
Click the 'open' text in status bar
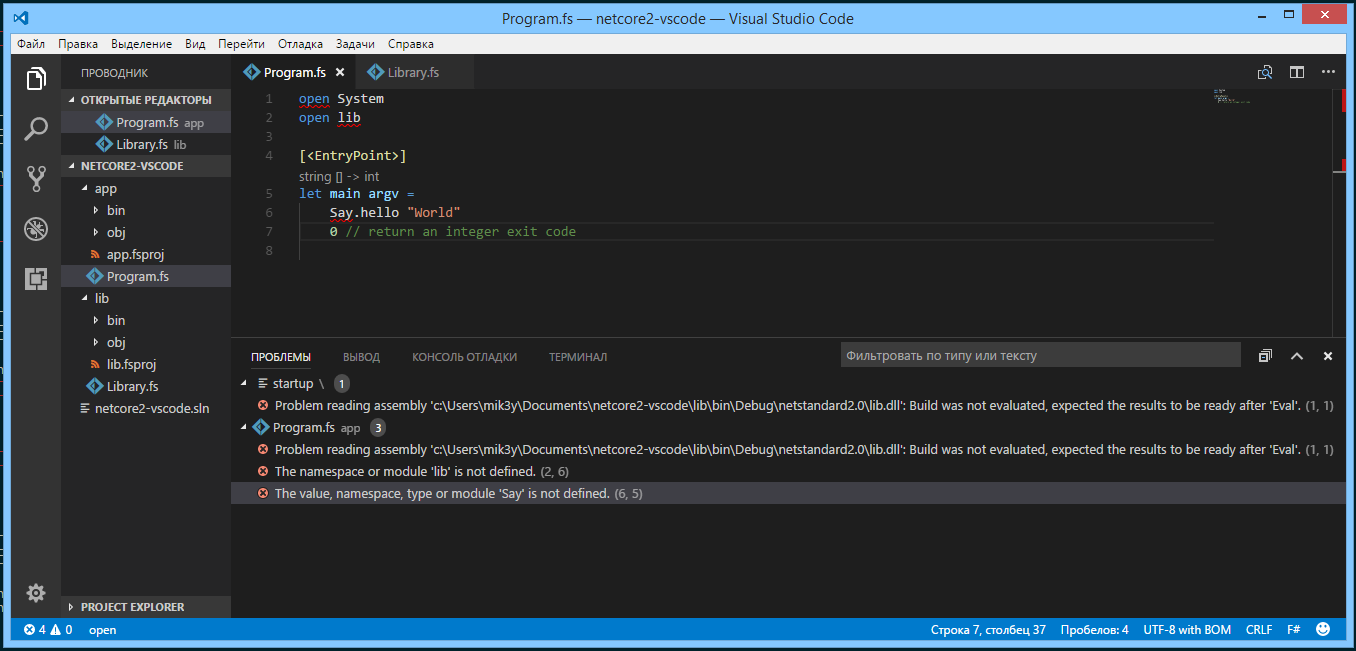click(x=102, y=630)
